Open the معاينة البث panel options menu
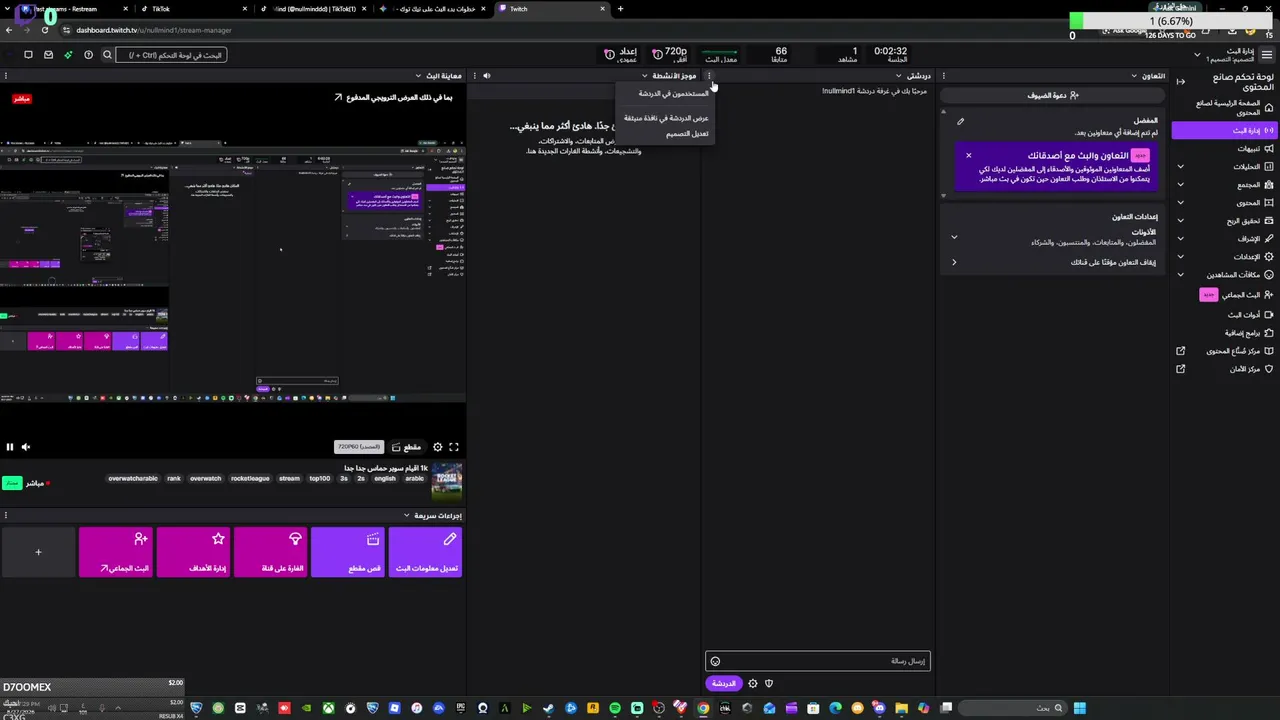Image resolution: width=1280 pixels, height=720 pixels. [x=5, y=76]
